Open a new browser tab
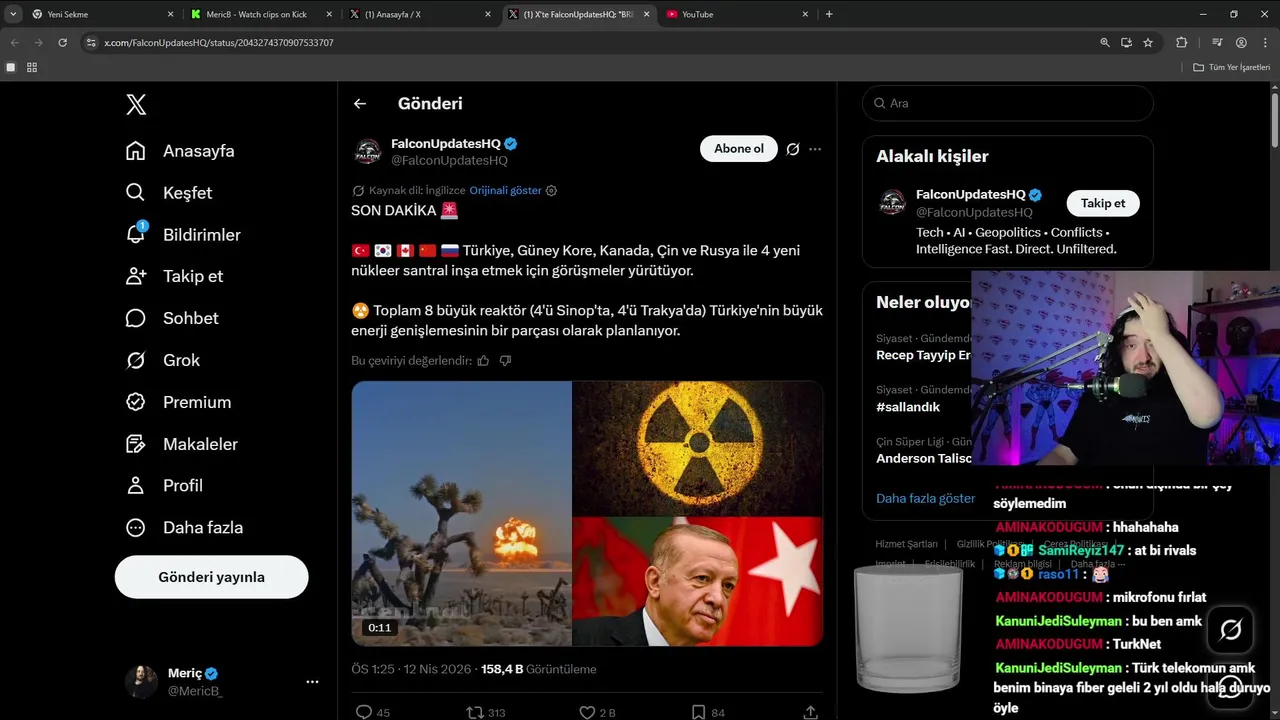Image resolution: width=1280 pixels, height=720 pixels. 829,14
